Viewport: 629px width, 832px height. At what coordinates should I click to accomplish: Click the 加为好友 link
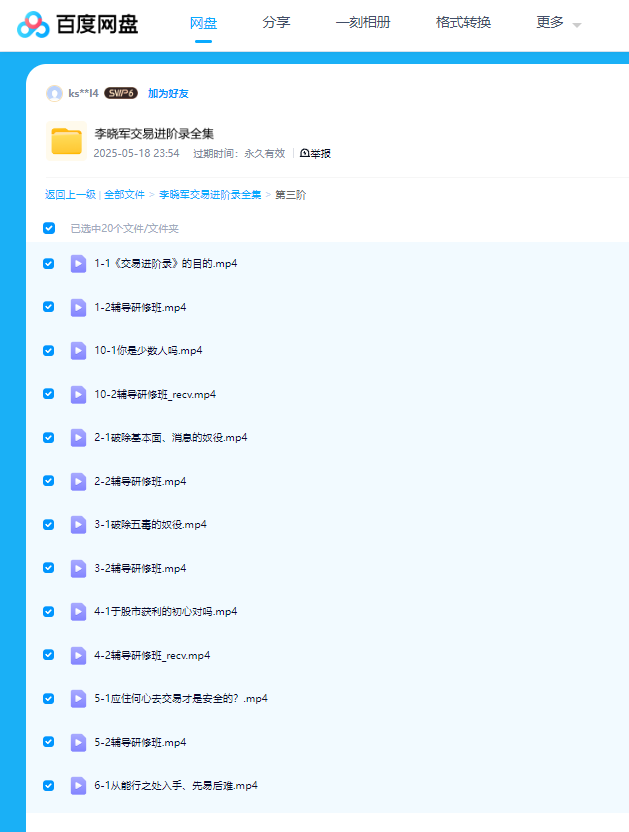(x=168, y=94)
